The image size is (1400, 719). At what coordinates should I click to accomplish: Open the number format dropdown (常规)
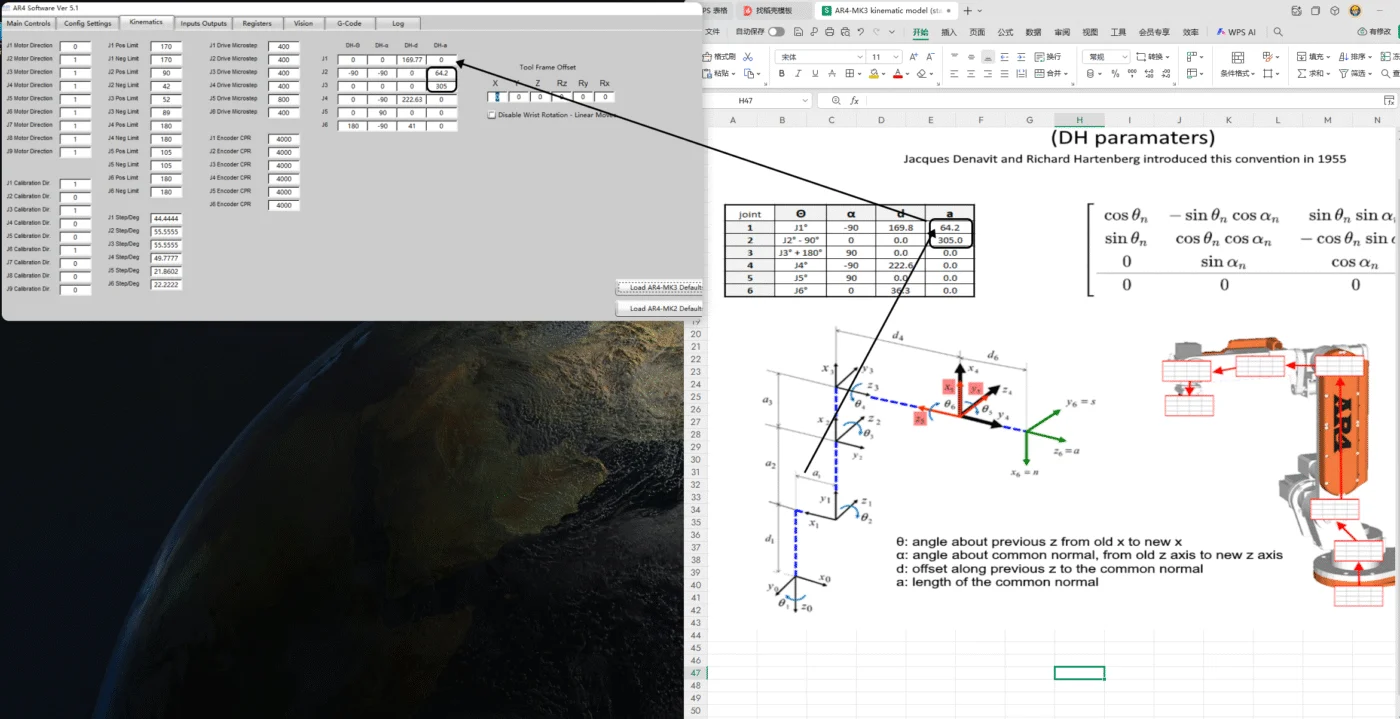tap(1124, 57)
